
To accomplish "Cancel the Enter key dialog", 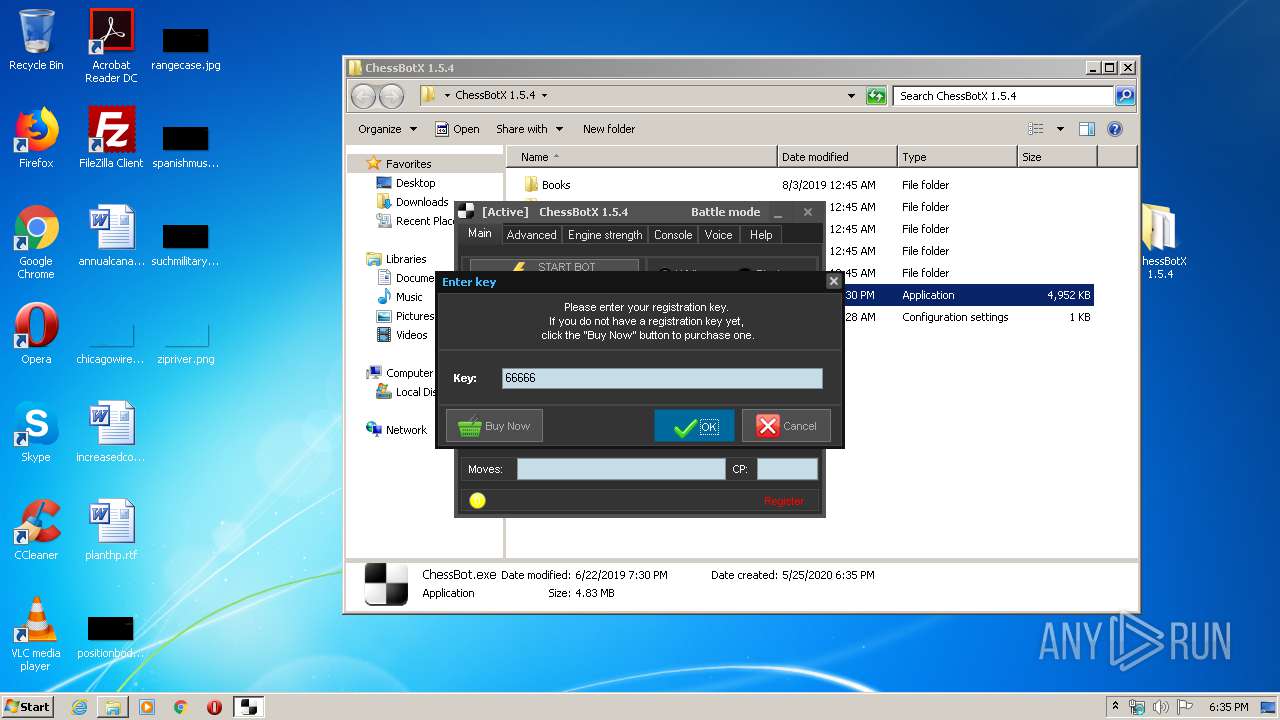I will point(786,426).
